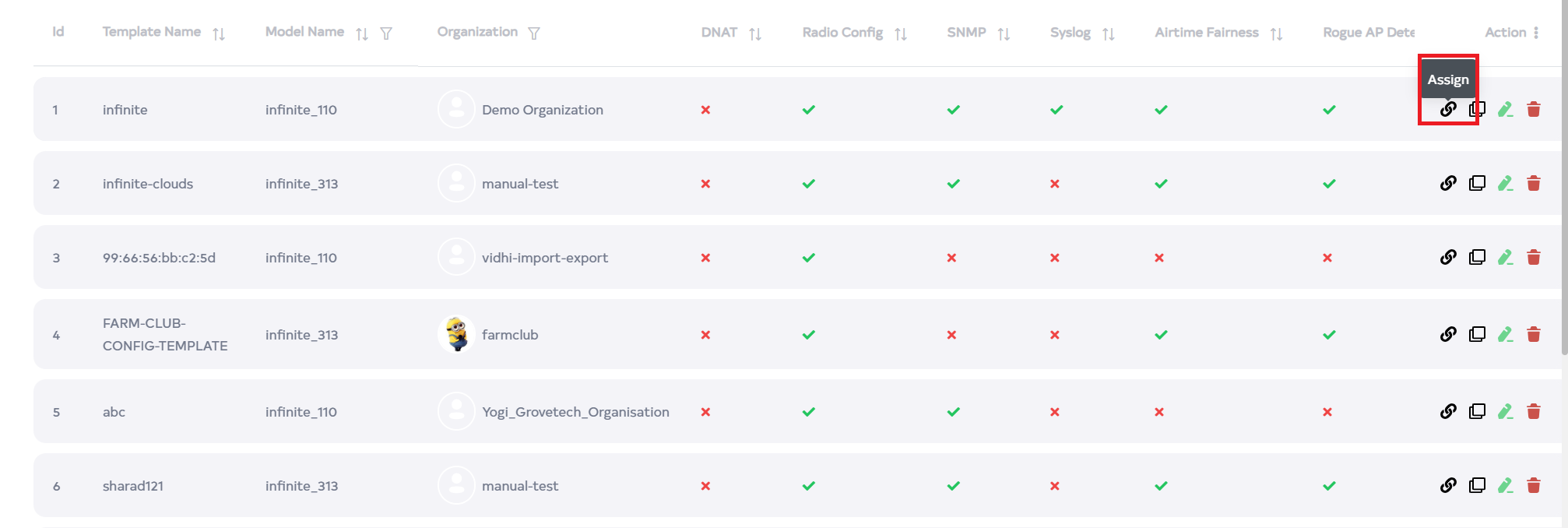Clone the infinite-clouds template via copy icon

[x=1476, y=184]
